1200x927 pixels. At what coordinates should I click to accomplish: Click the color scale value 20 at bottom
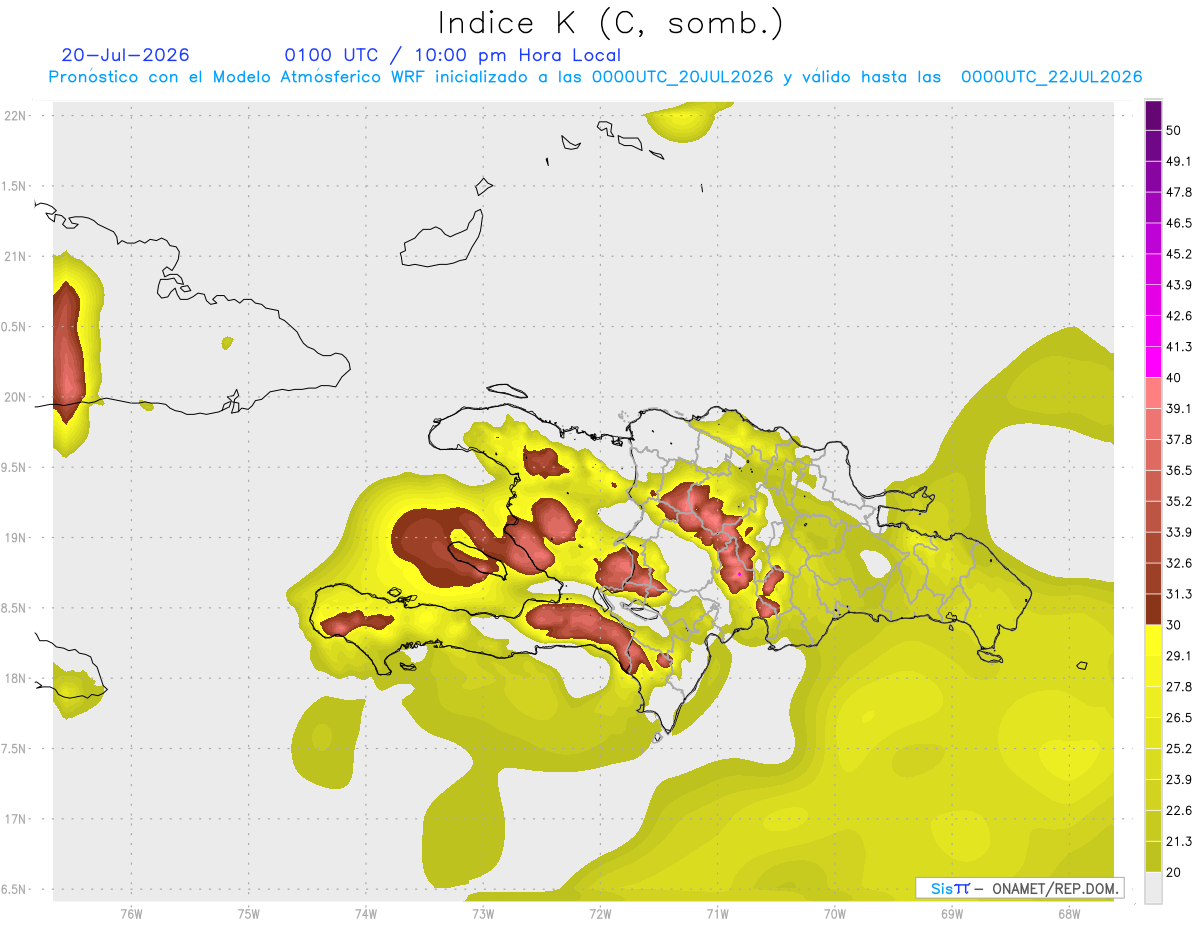[x=1174, y=872]
